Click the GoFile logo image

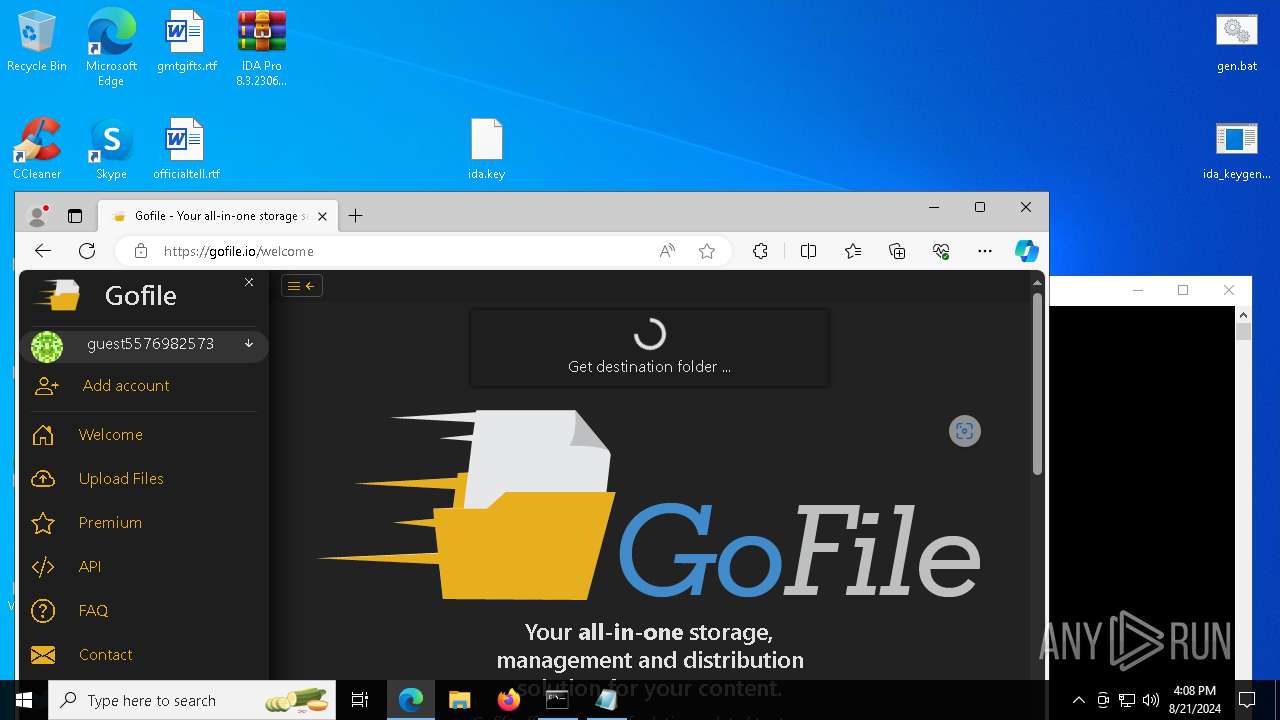tap(650, 505)
